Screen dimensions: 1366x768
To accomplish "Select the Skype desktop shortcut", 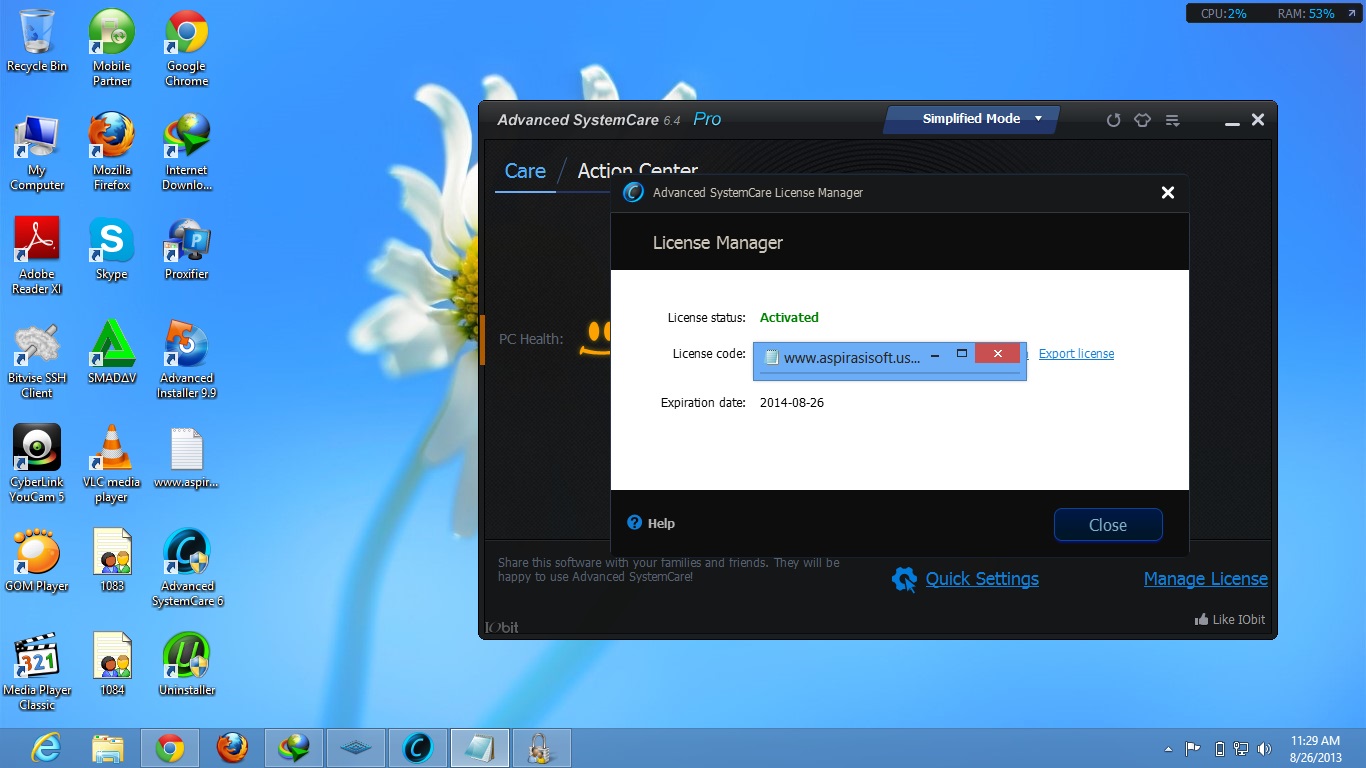I will tap(112, 249).
